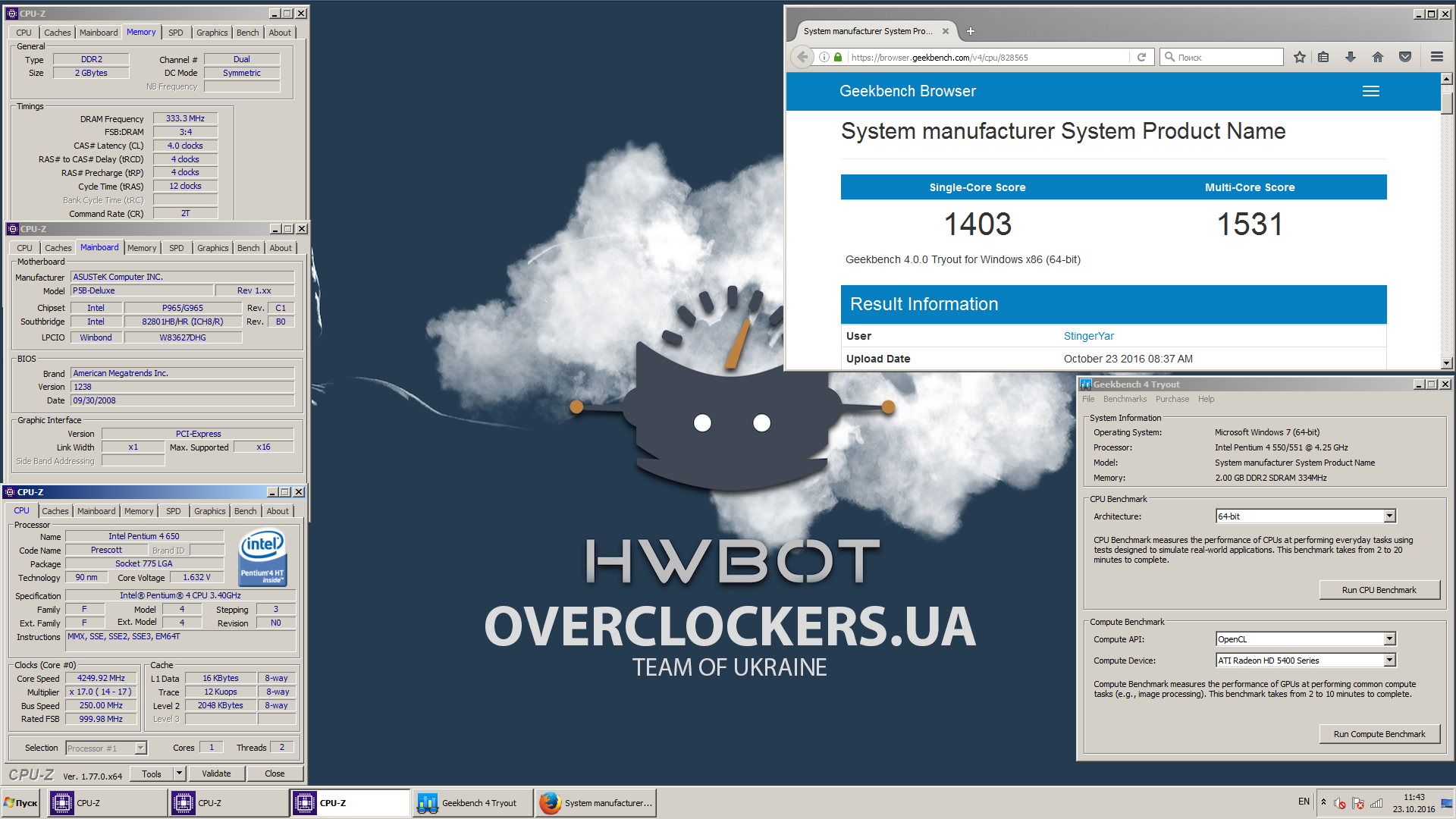Click the Run Compute Benchmark button
The width and height of the screenshot is (1456, 819).
click(1379, 734)
